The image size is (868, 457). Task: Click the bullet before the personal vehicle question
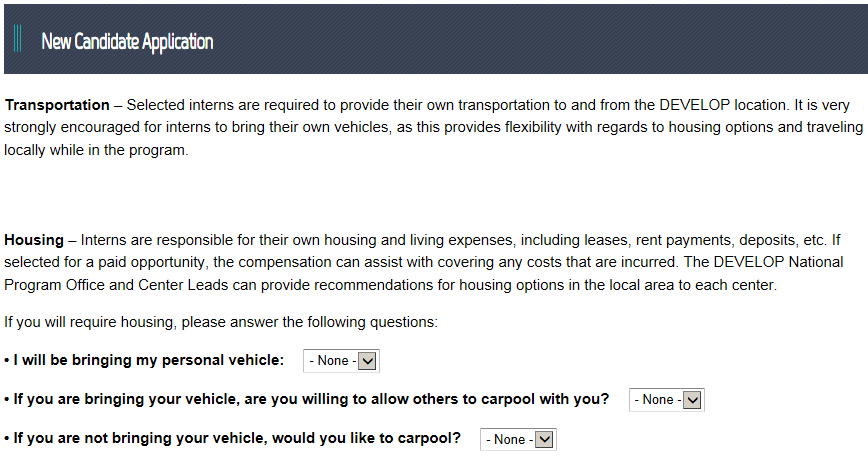7,360
